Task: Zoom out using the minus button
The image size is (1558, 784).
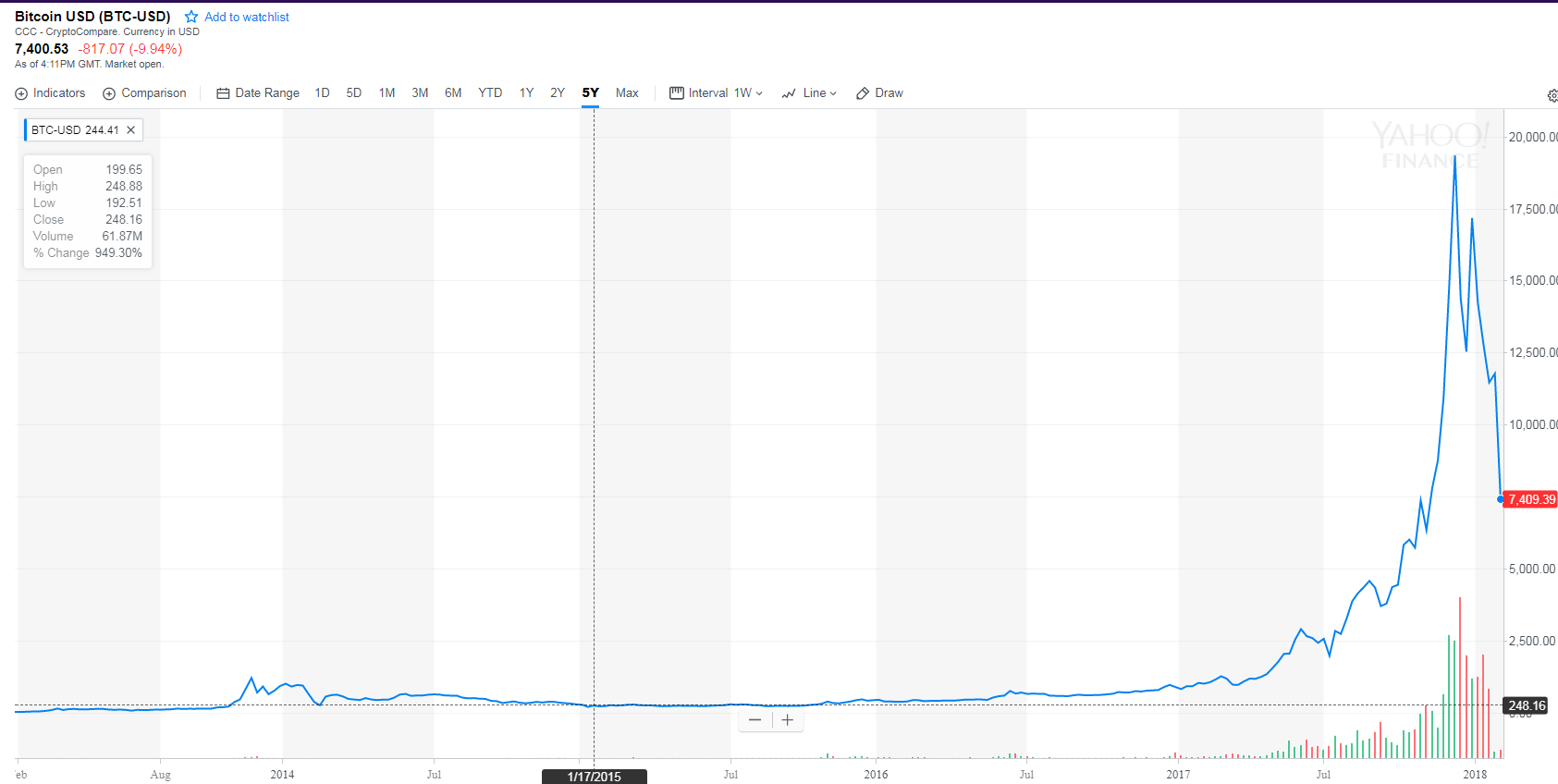Action: tap(755, 720)
